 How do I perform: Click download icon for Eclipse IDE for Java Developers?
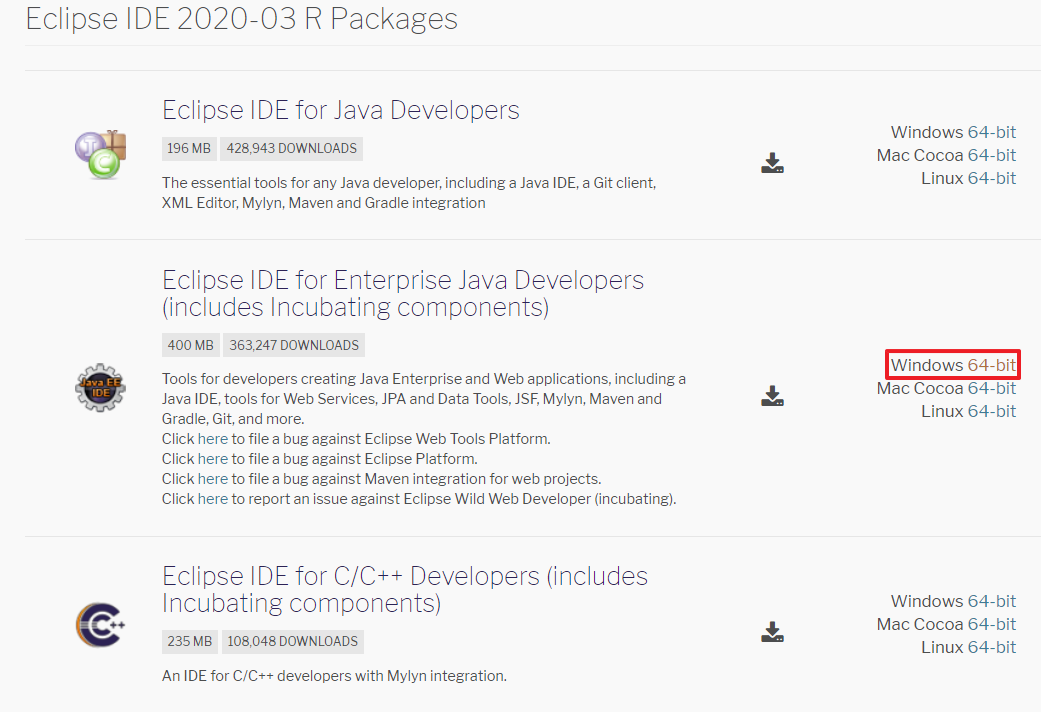[772, 163]
